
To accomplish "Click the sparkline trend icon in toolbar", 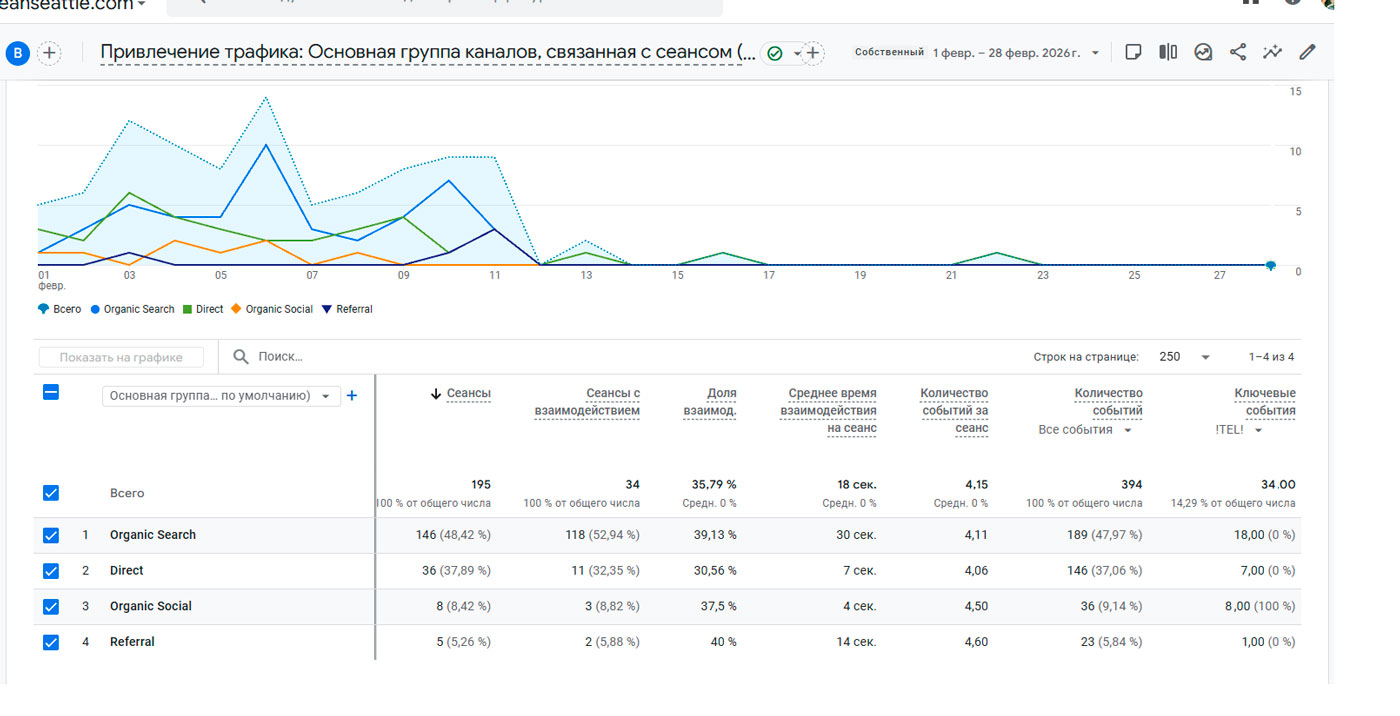I will coord(1272,53).
